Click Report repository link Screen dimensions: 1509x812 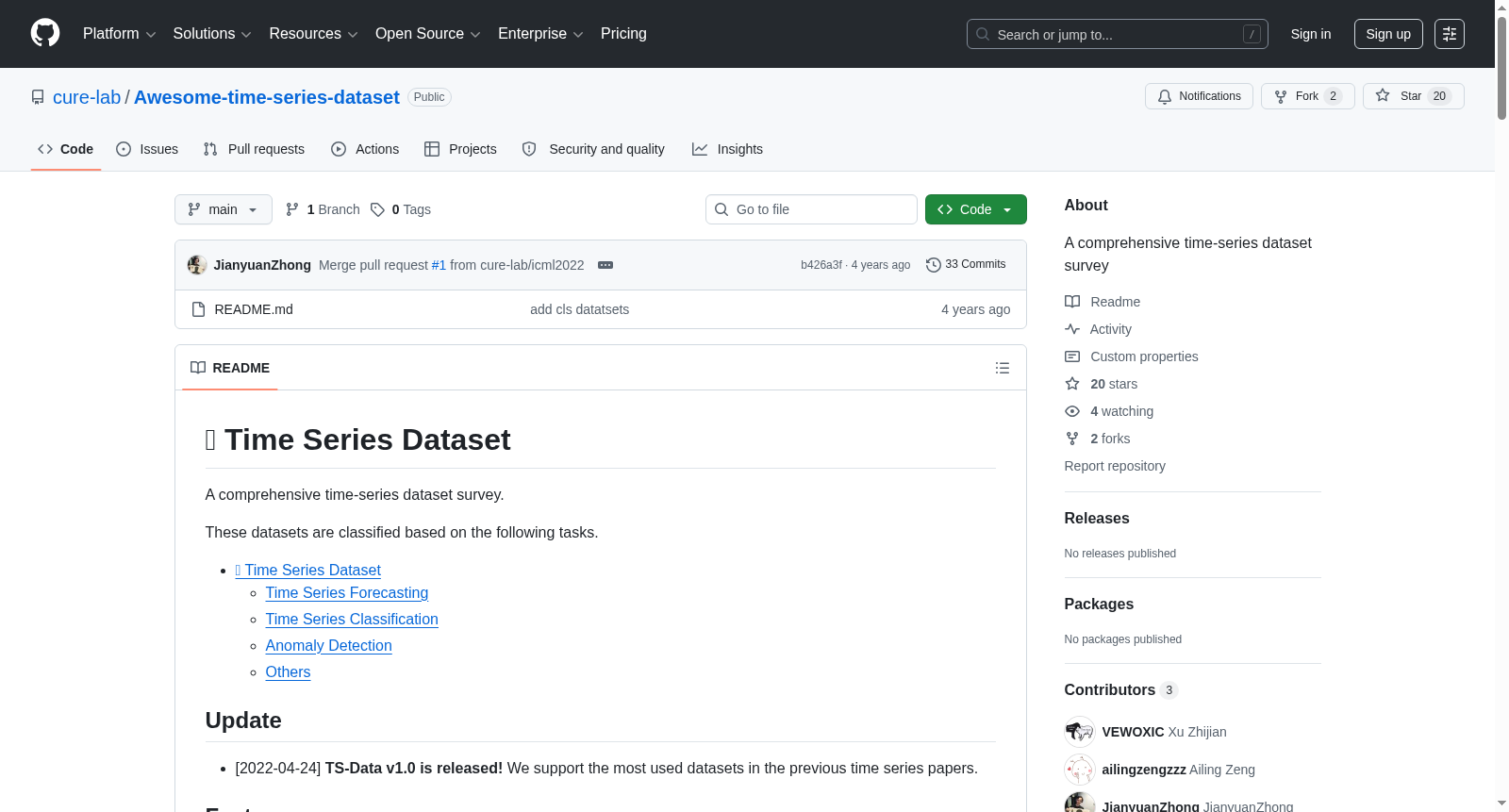pyautogui.click(x=1115, y=466)
